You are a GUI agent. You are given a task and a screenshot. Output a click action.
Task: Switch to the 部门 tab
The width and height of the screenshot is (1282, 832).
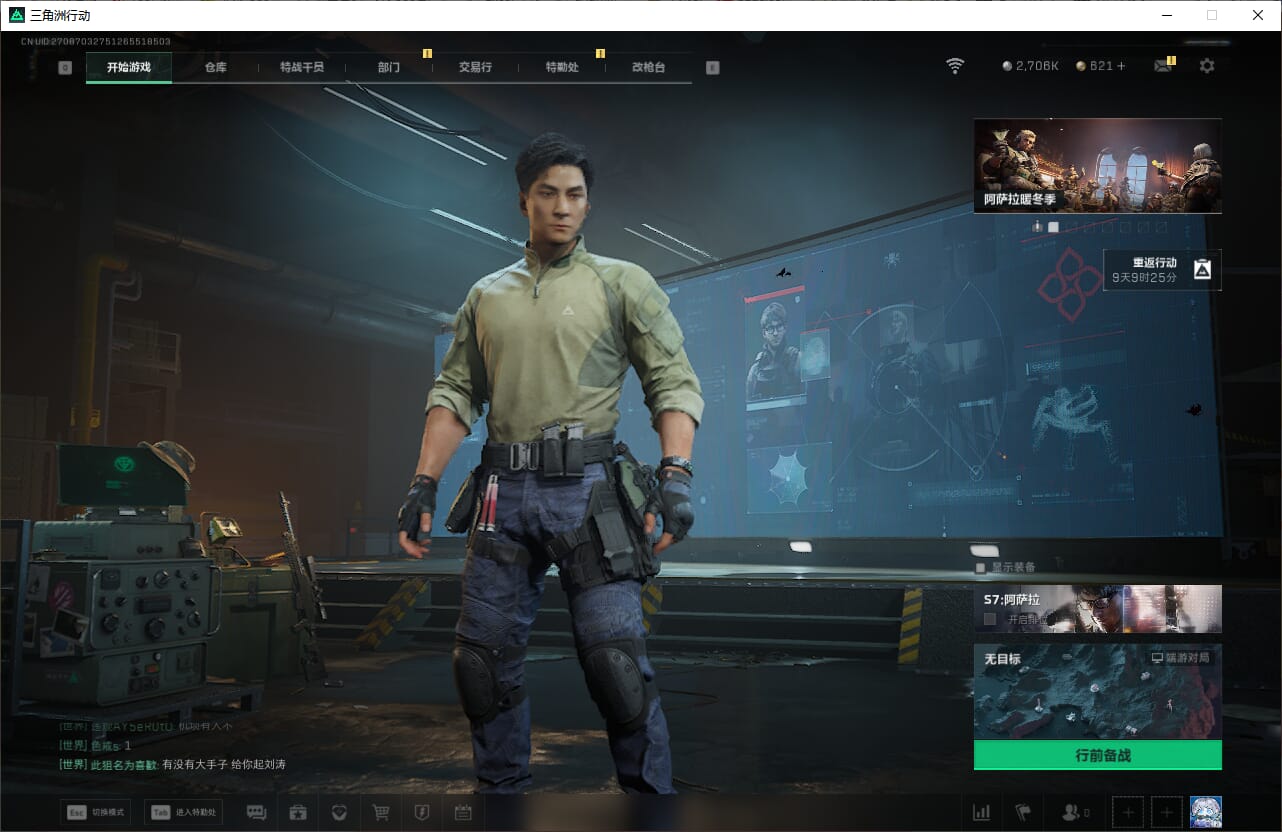pyautogui.click(x=389, y=67)
